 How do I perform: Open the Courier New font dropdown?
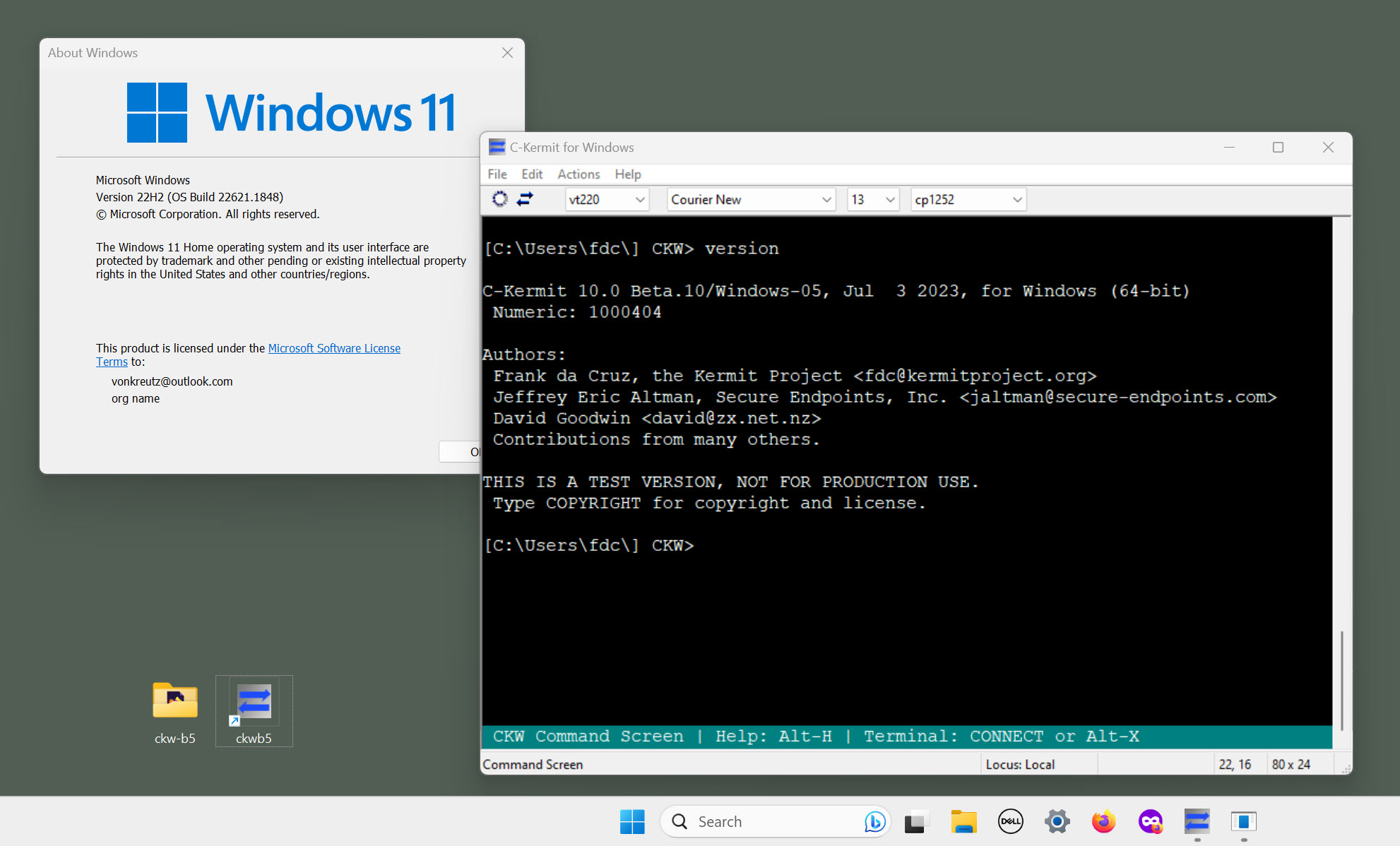pos(751,200)
